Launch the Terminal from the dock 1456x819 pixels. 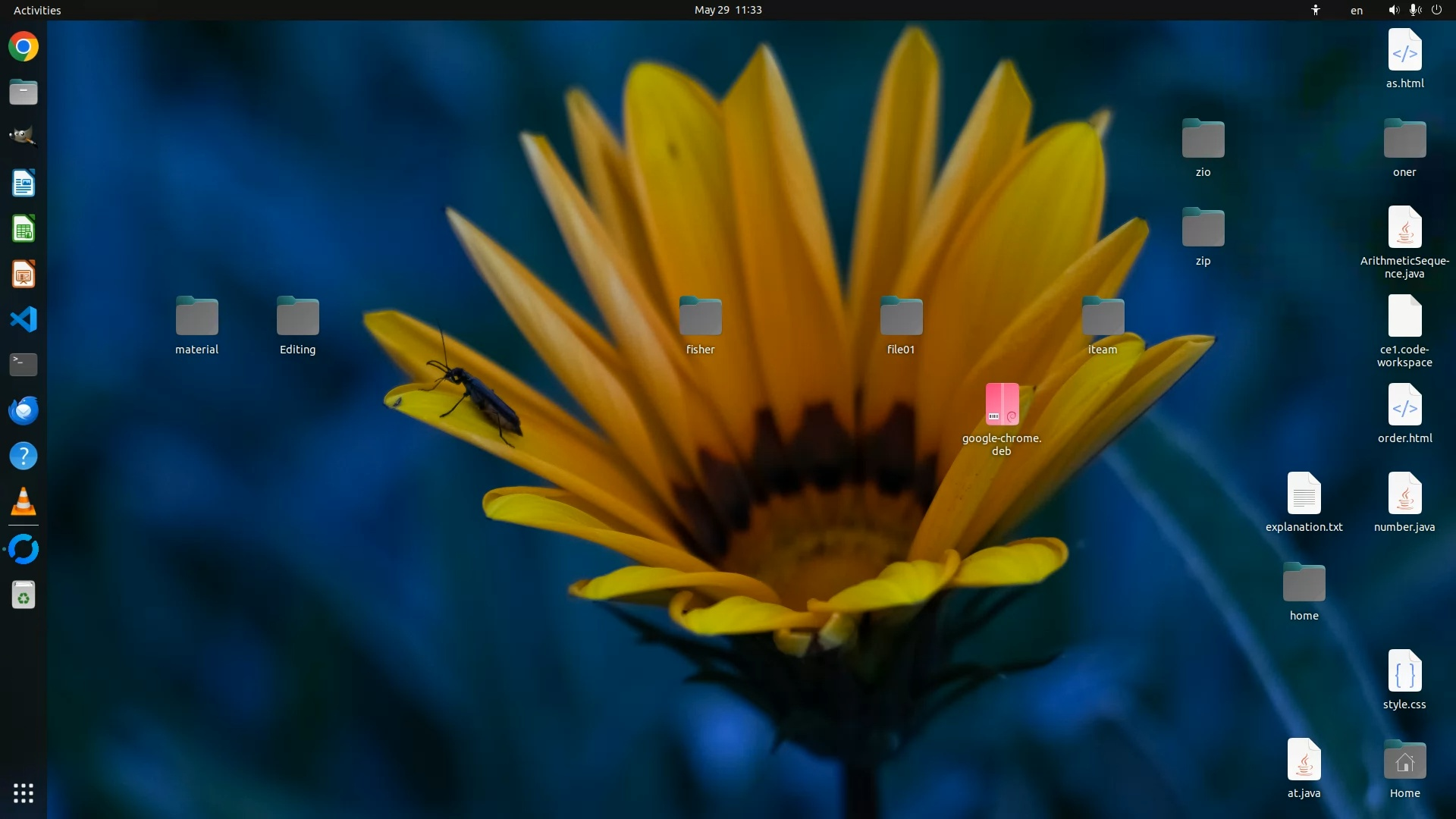pos(24,365)
